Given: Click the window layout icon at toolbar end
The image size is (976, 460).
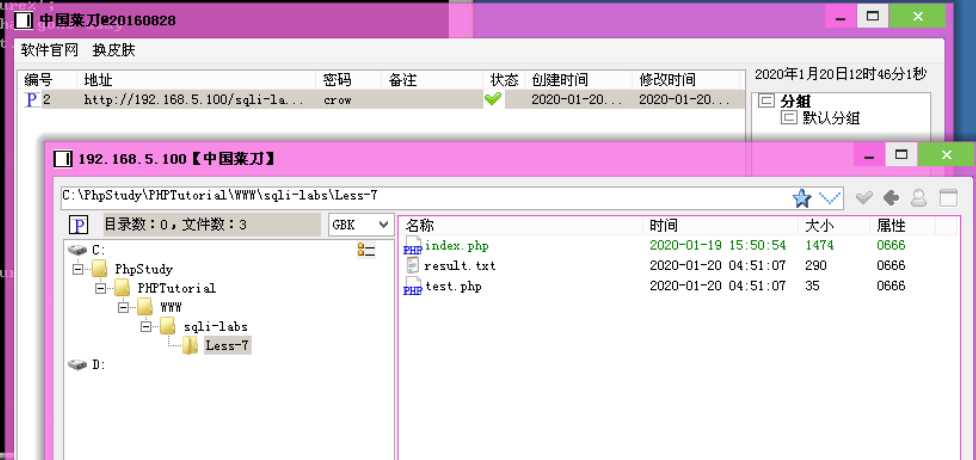Looking at the screenshot, I should pyautogui.click(x=948, y=198).
